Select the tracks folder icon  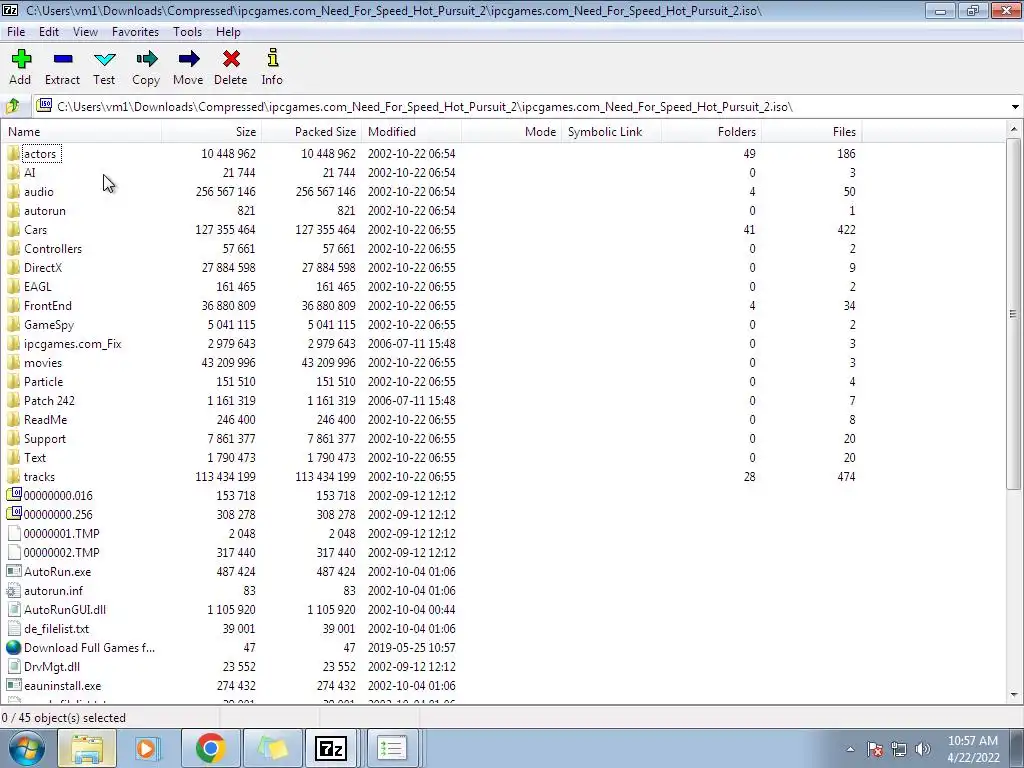tap(14, 476)
